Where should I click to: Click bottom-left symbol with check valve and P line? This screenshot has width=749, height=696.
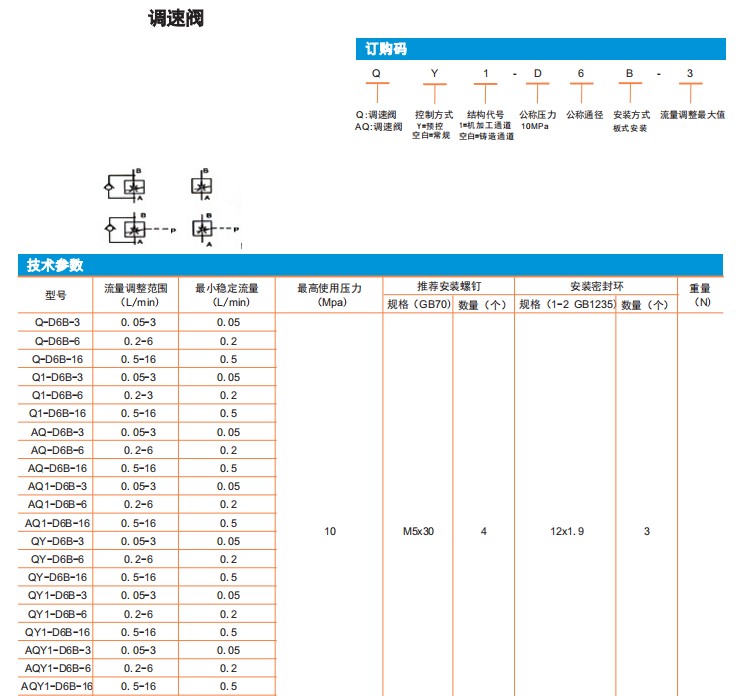pyautogui.click(x=130, y=229)
